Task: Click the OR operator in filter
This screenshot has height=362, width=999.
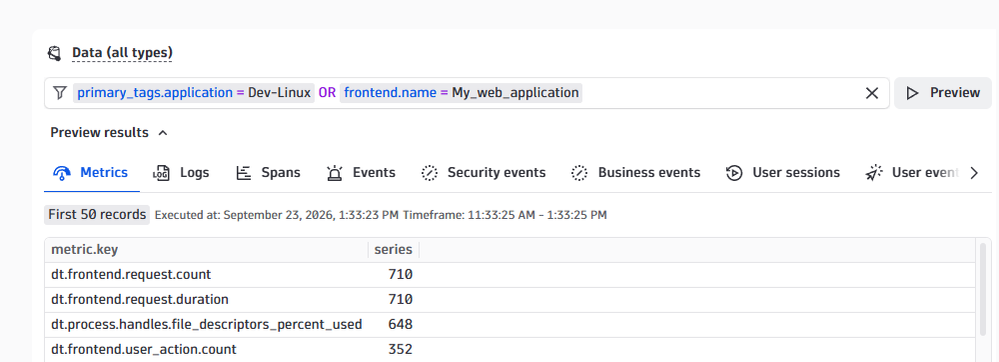Action: pyautogui.click(x=327, y=93)
